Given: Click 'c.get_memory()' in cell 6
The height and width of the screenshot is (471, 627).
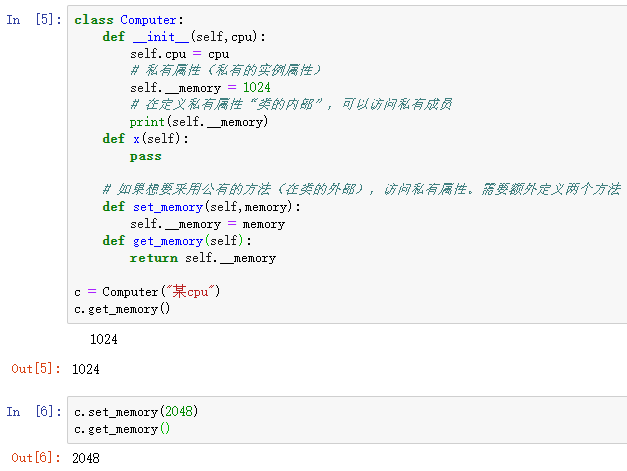Looking at the screenshot, I should point(122,429).
